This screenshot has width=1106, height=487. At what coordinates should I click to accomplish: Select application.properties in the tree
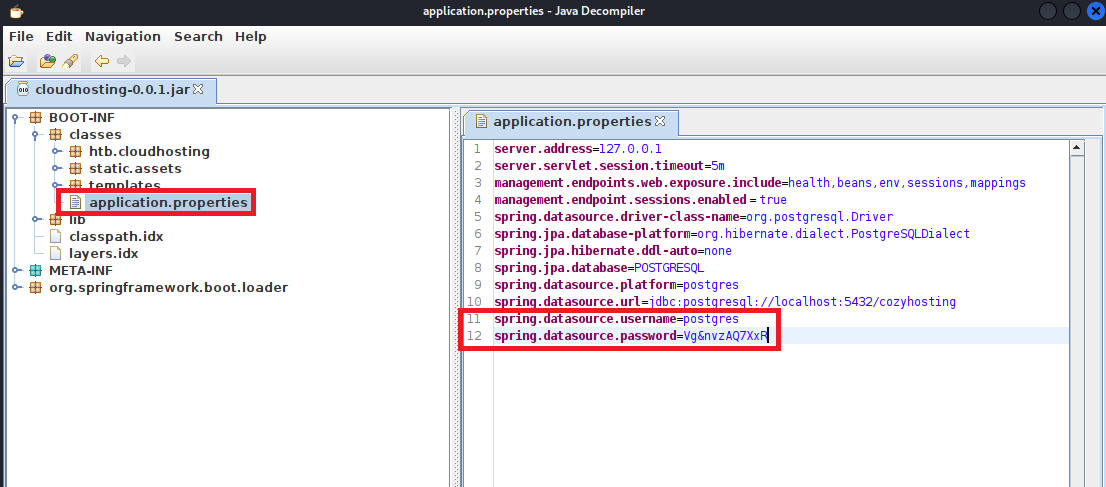coord(167,203)
